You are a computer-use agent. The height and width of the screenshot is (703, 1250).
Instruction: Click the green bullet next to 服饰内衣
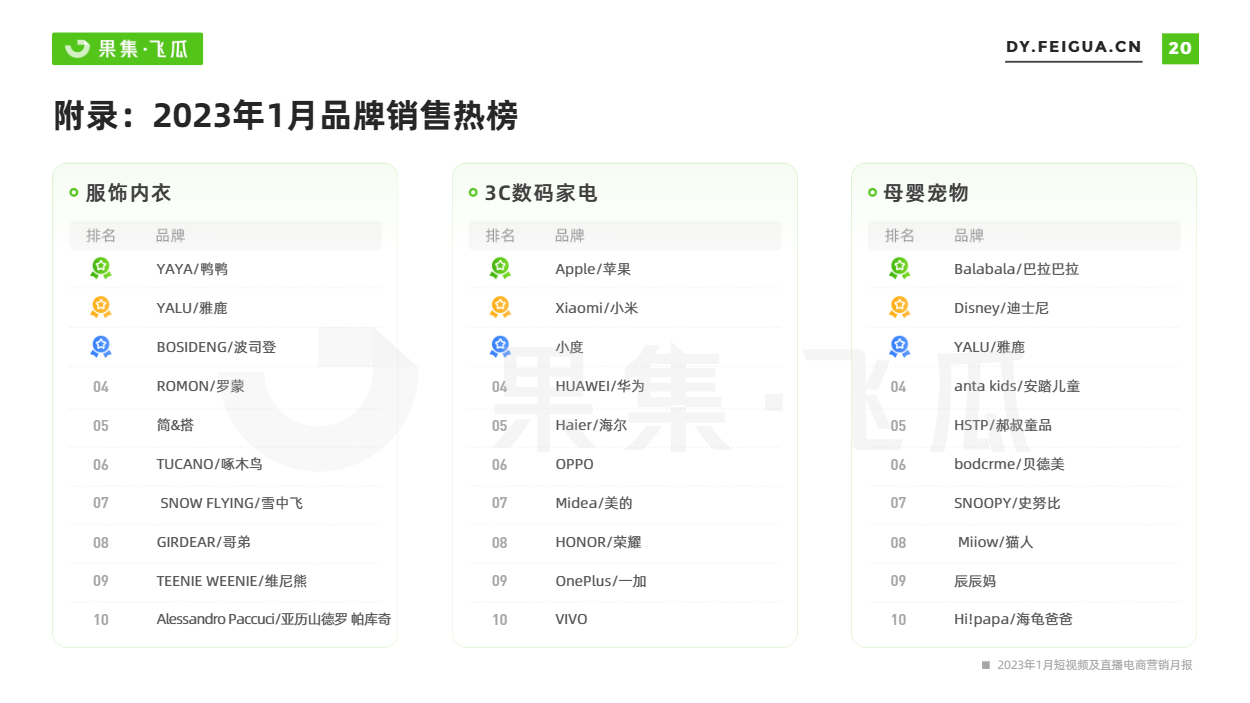pos(74,193)
